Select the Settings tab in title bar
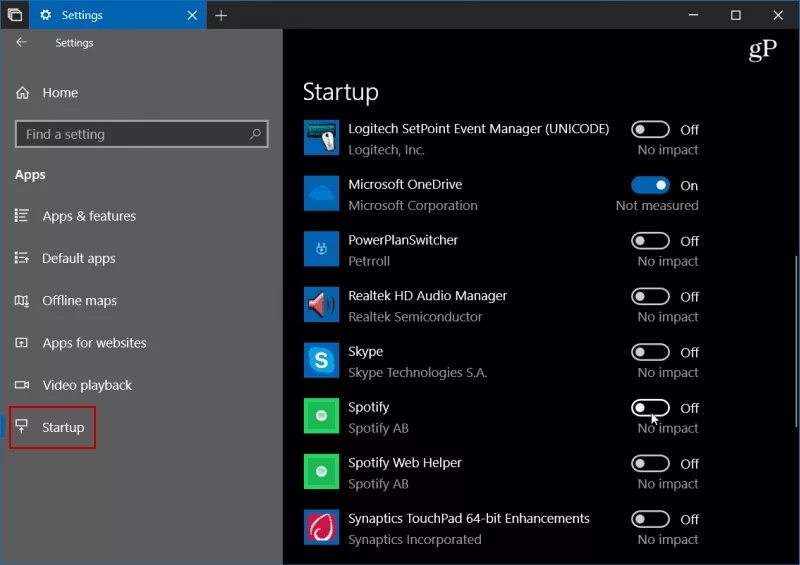Screen dimensions: 800x565 tap(118, 15)
